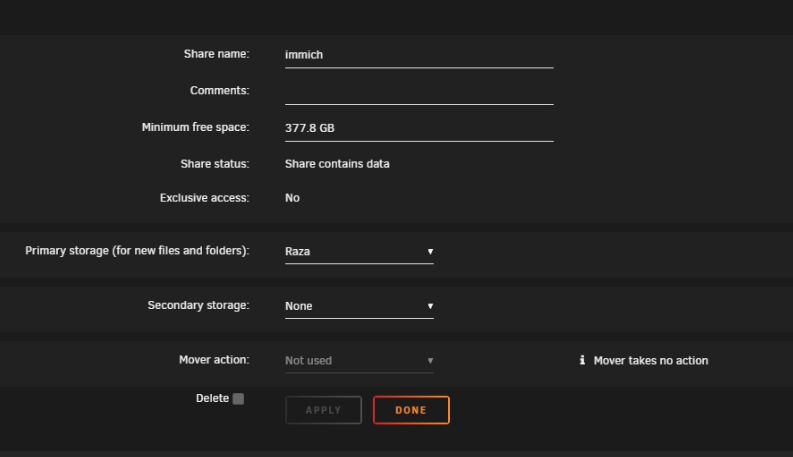Click the 'Comments:' label

pyautogui.click(x=219, y=90)
